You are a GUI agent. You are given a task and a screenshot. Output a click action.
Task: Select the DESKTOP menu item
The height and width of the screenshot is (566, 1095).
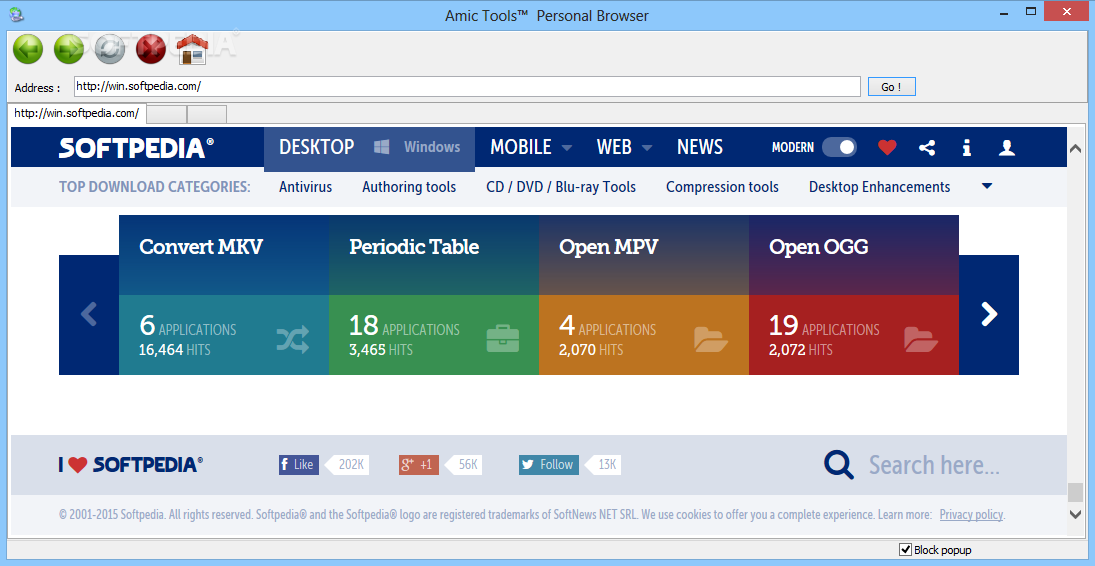[316, 147]
